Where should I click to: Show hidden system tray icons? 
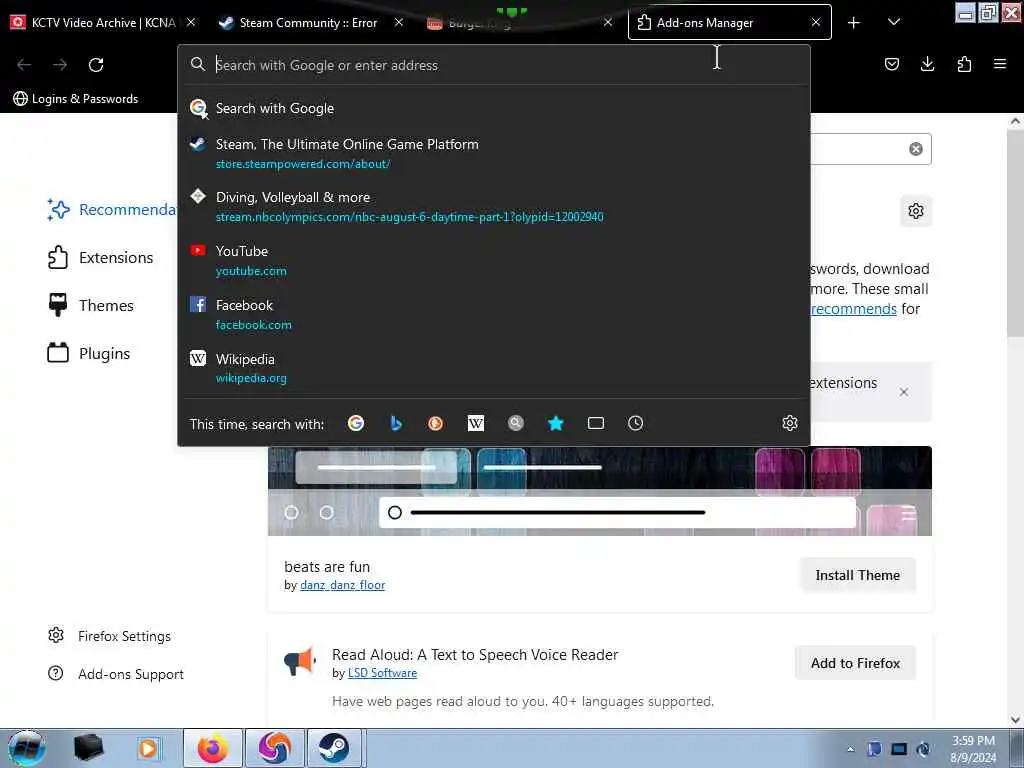click(850, 749)
